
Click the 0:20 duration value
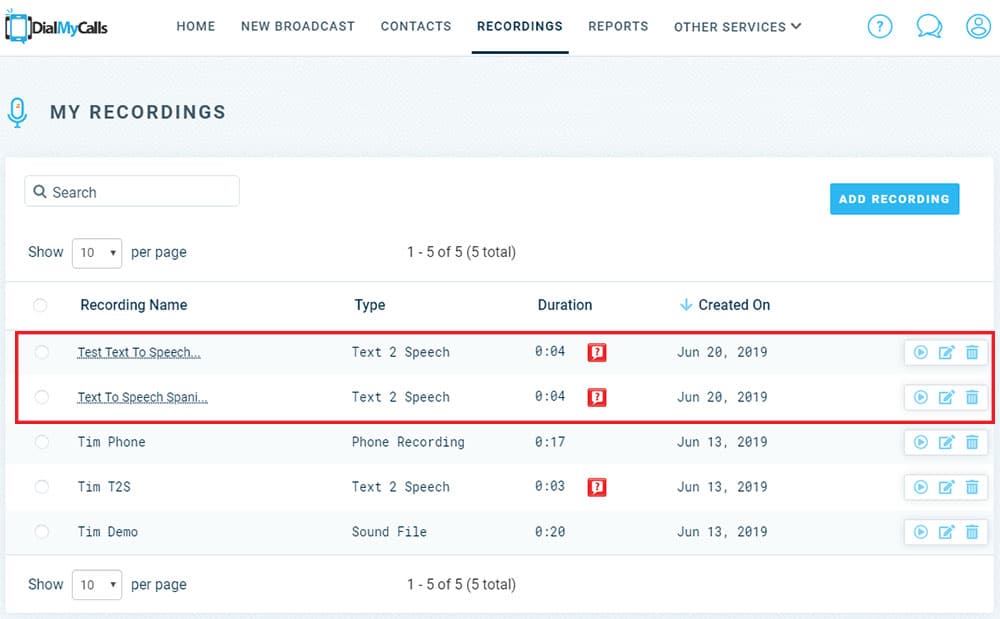[550, 532]
